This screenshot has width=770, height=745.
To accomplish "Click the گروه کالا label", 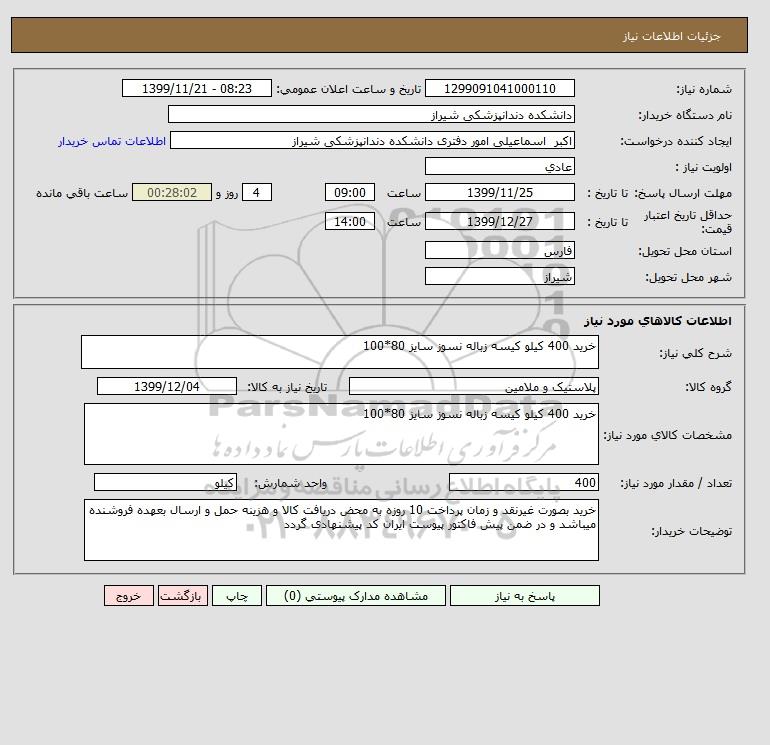I will (x=708, y=387).
